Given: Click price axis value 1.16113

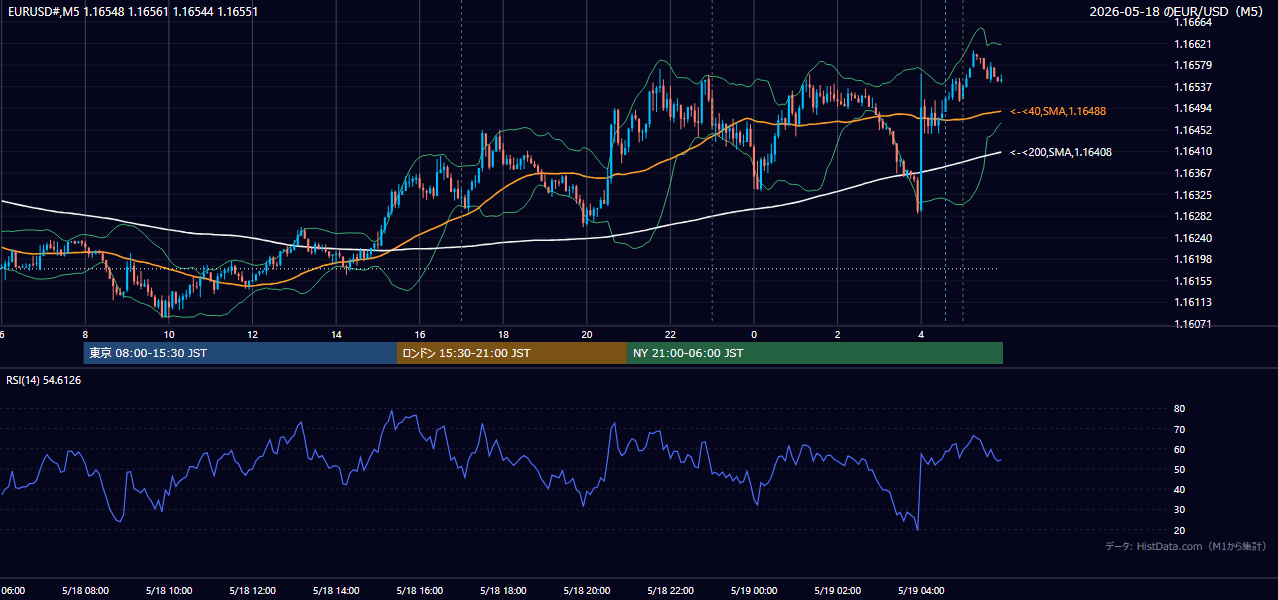Looking at the screenshot, I should coord(1192,302).
